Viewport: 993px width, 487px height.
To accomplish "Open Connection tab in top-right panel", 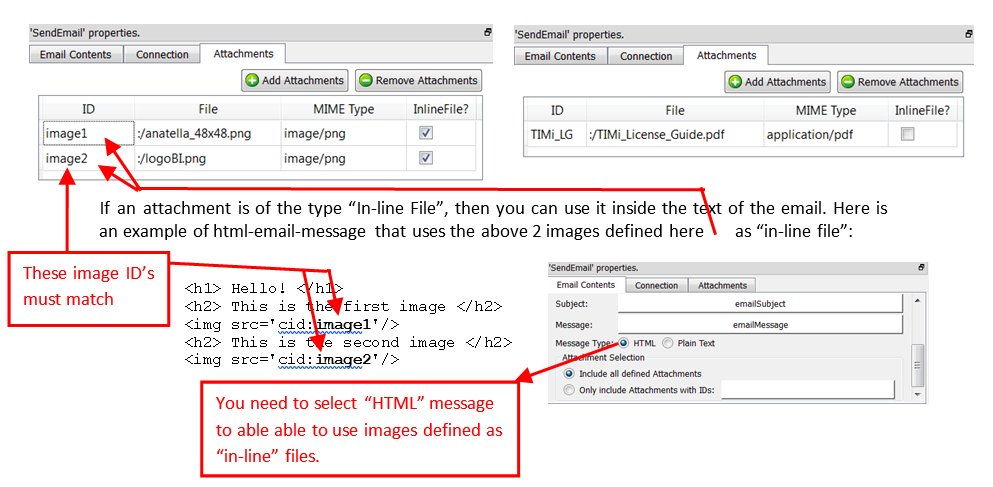I will point(646,56).
